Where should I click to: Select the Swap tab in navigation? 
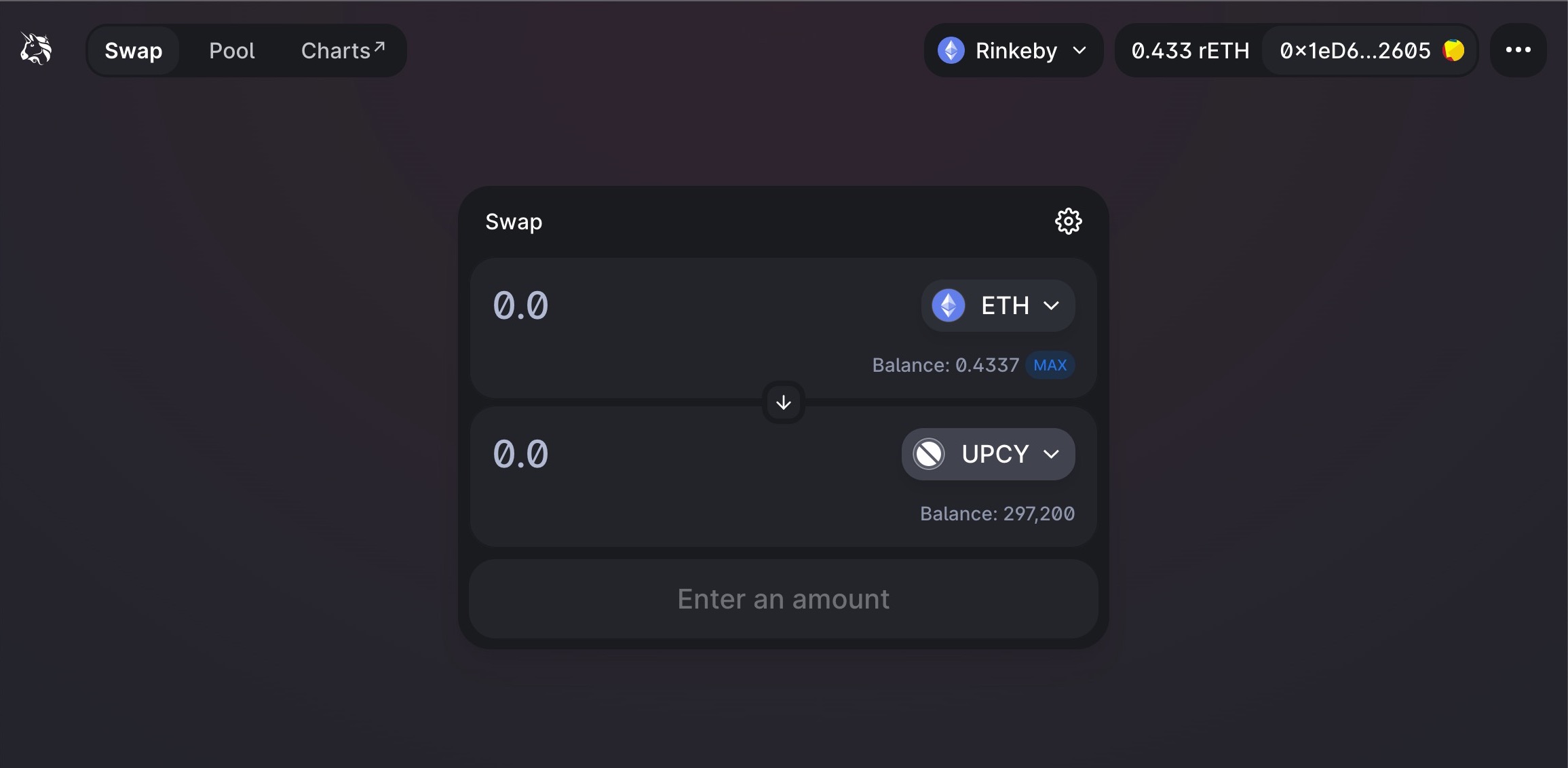click(x=134, y=50)
